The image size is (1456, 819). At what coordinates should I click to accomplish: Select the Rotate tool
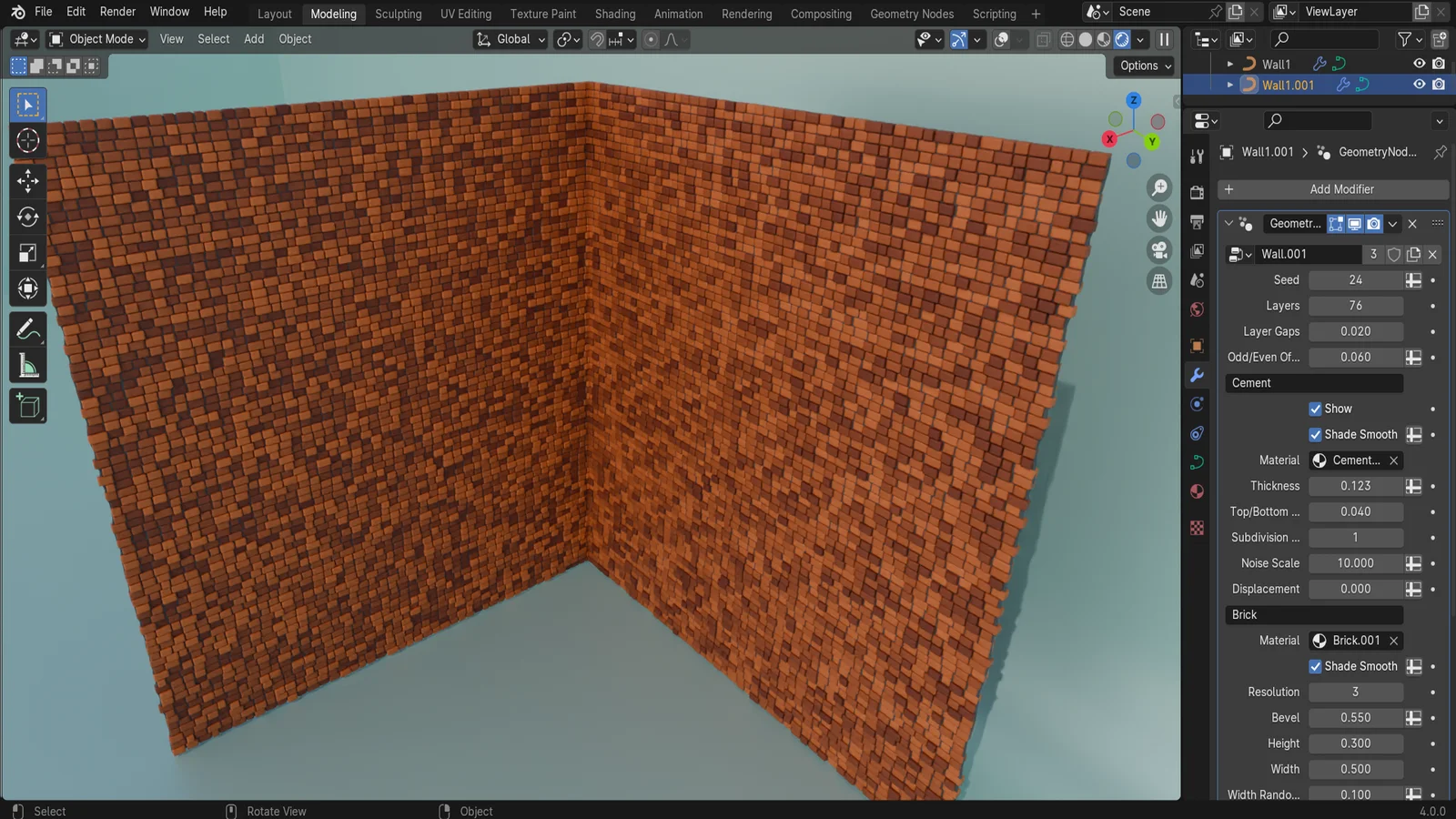pos(27,217)
